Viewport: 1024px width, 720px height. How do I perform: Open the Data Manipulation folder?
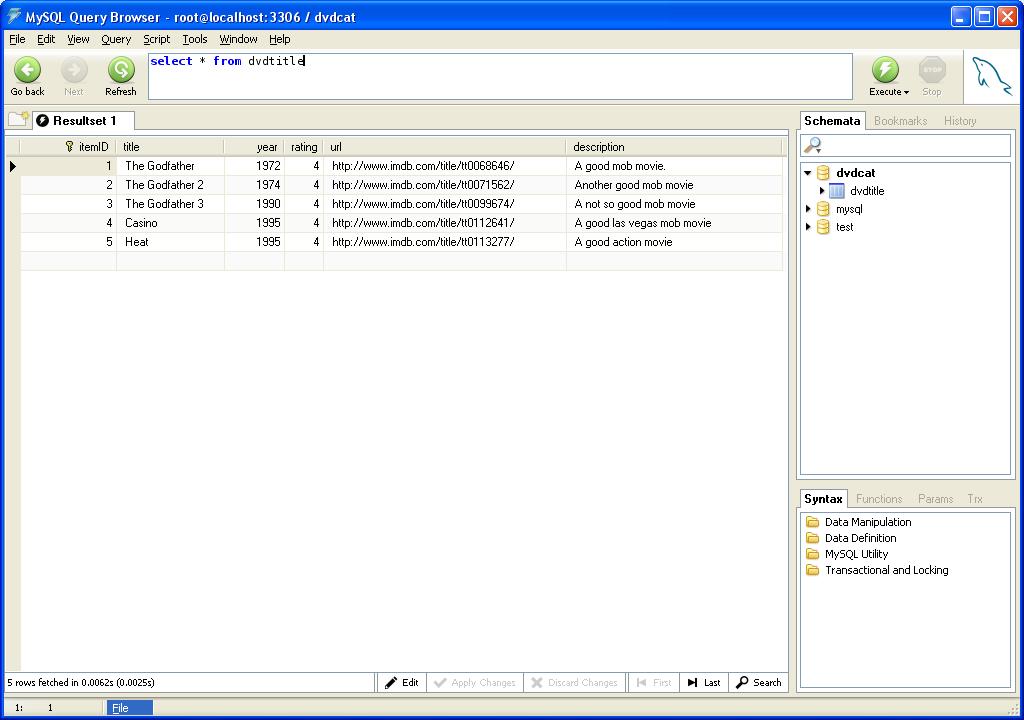tap(868, 522)
